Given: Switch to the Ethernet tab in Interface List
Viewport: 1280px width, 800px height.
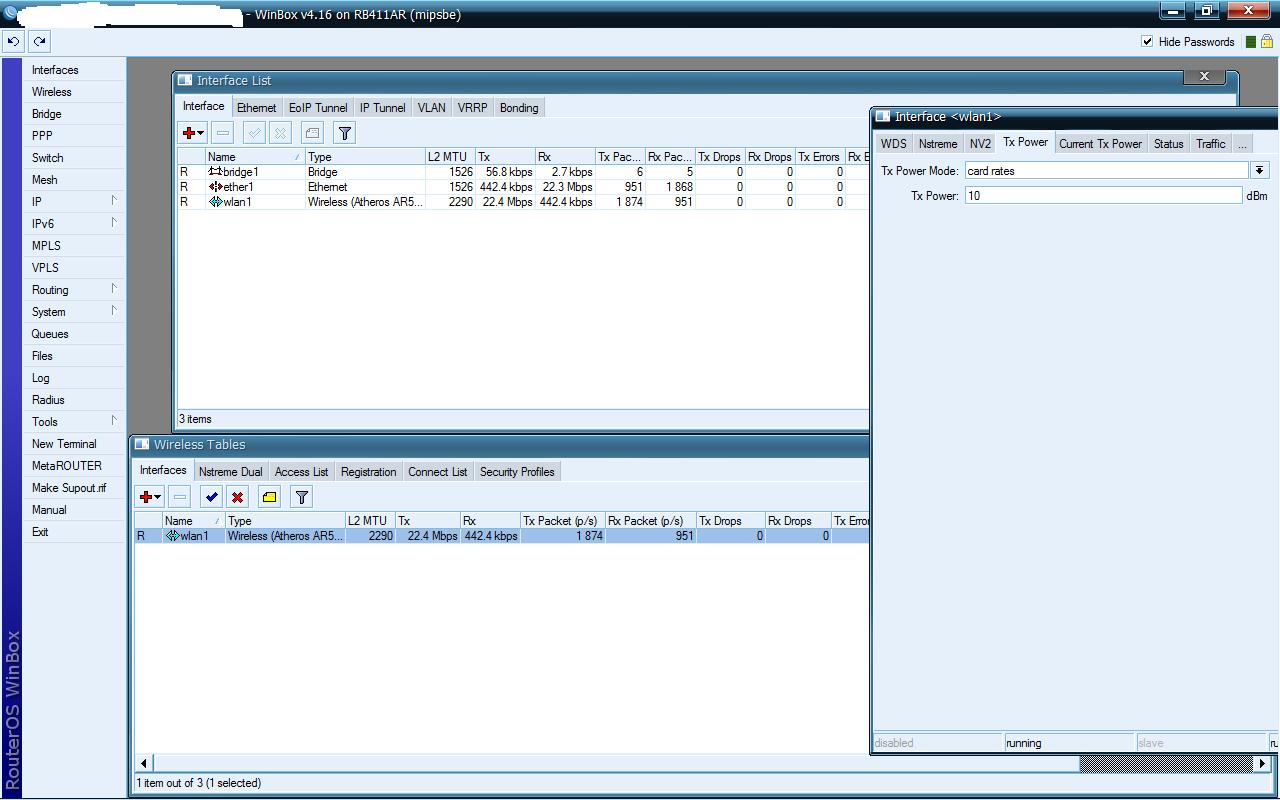Looking at the screenshot, I should [257, 108].
